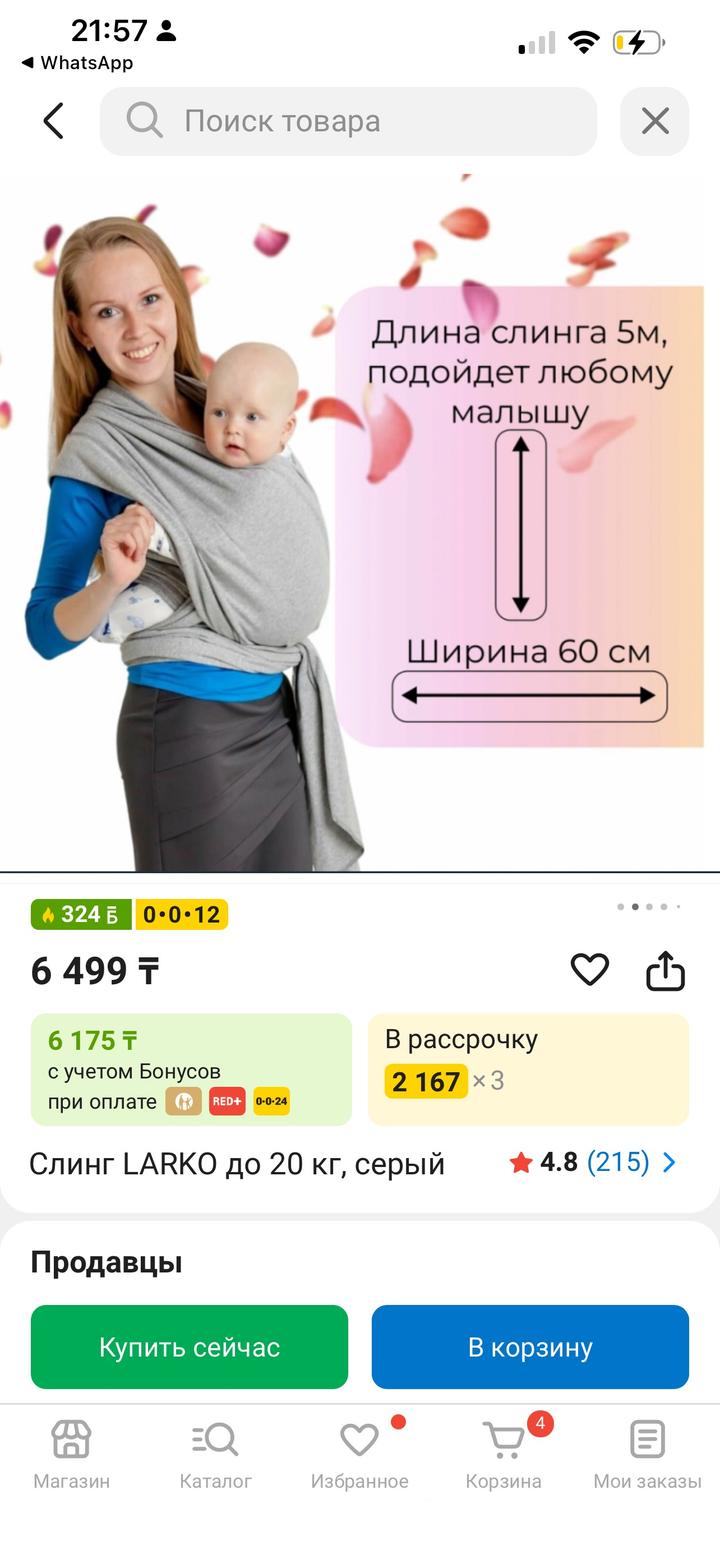
Task: Tap the image carousel page dots
Action: point(649,907)
